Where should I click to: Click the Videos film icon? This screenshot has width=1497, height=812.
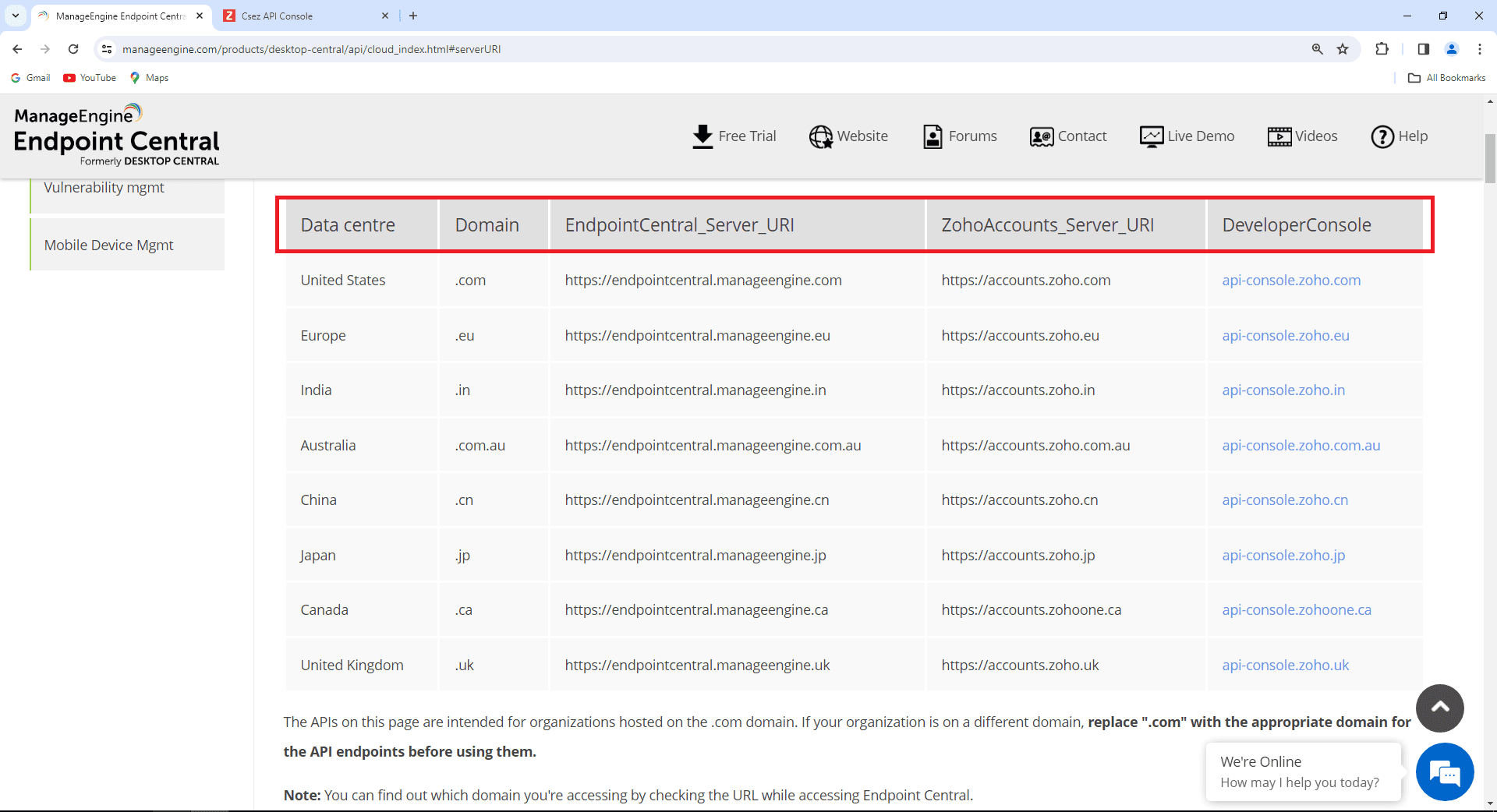tap(1279, 136)
